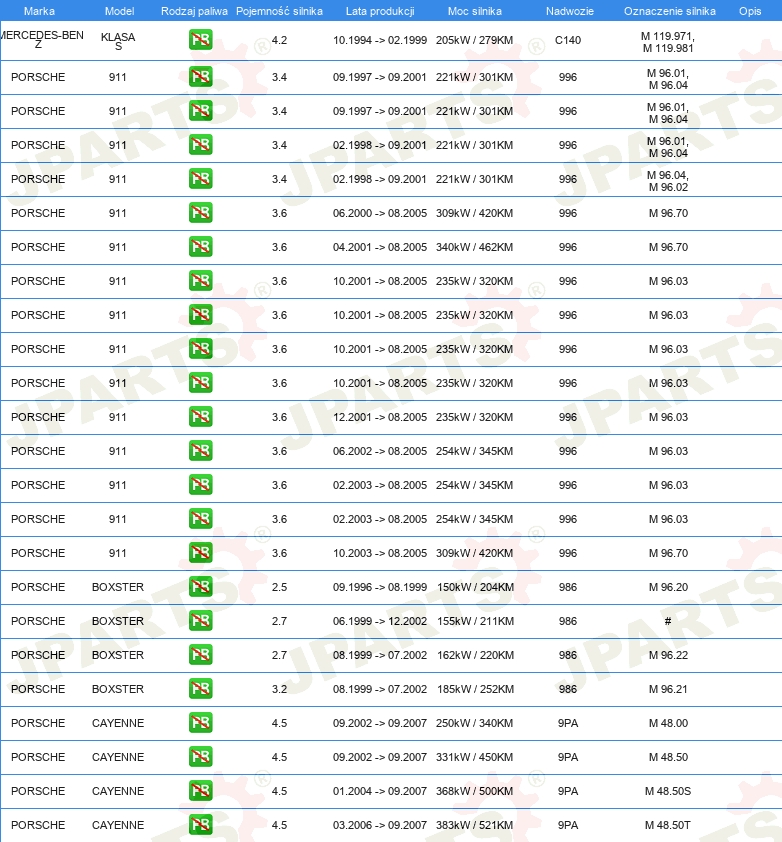Viewport: 782px width, 842px height.
Task: Click the Rodzaj paliwa column header
Action: (194, 11)
